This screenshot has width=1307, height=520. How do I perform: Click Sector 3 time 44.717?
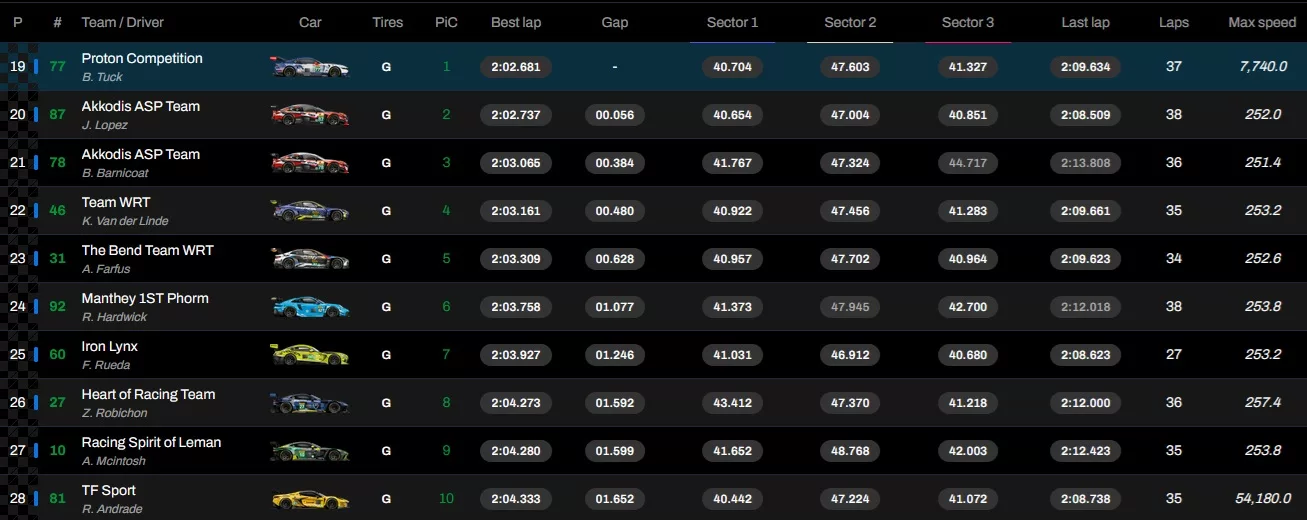(968, 163)
